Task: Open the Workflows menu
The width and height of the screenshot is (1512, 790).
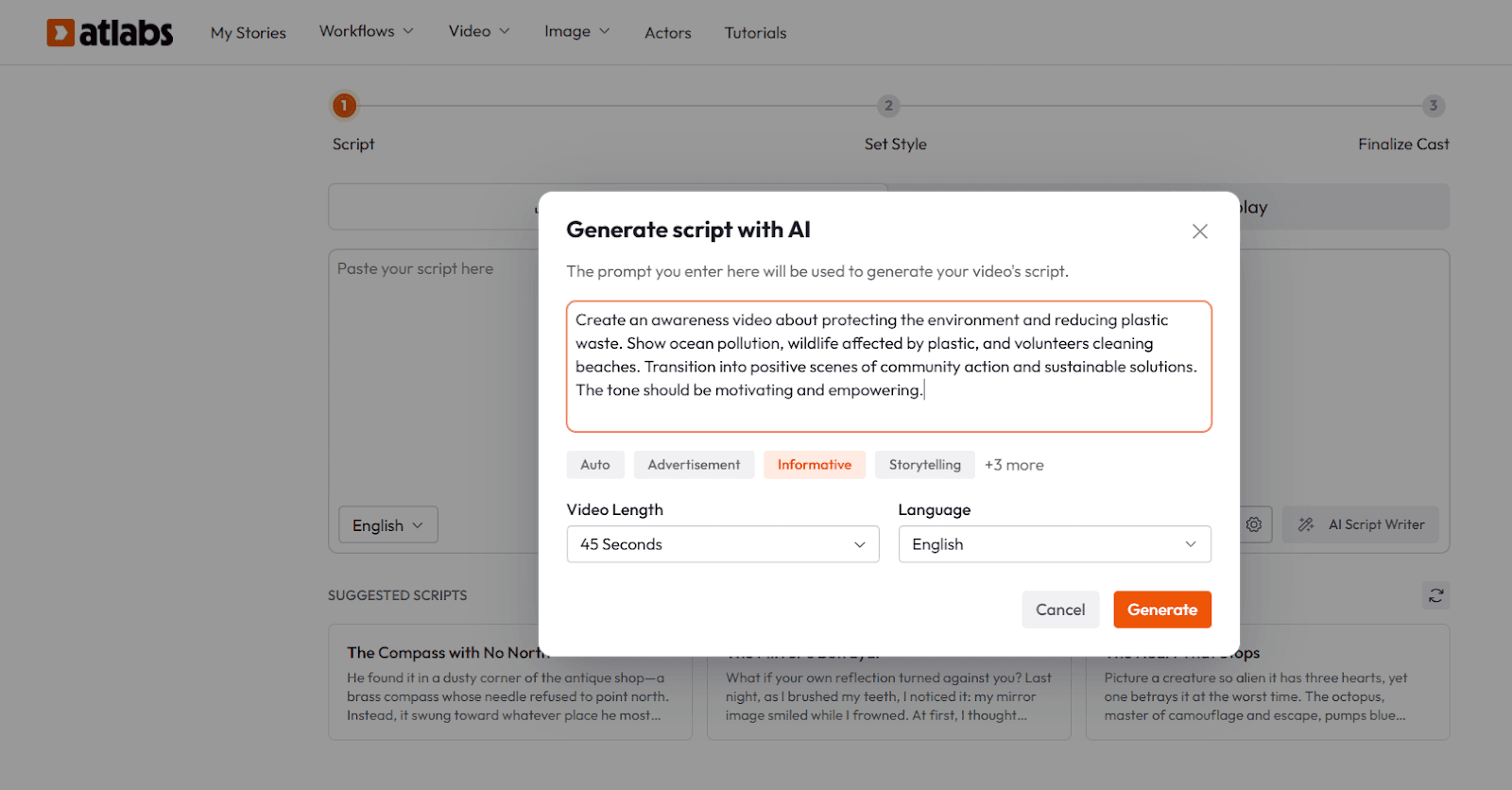Action: 367,31
